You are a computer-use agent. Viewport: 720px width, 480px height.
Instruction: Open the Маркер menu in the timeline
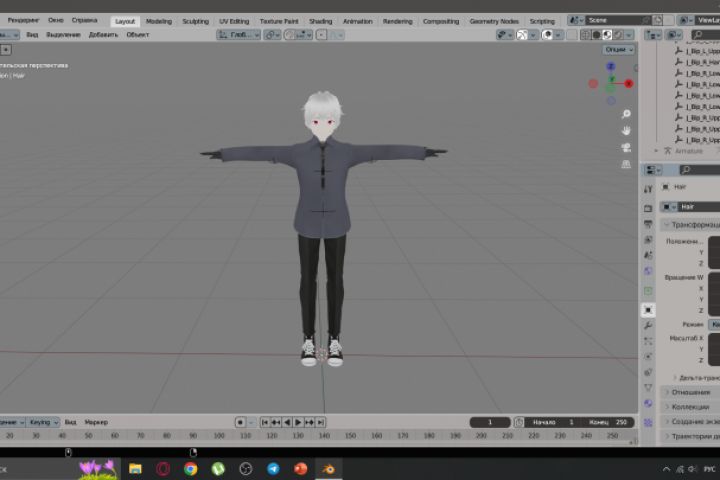click(96, 422)
